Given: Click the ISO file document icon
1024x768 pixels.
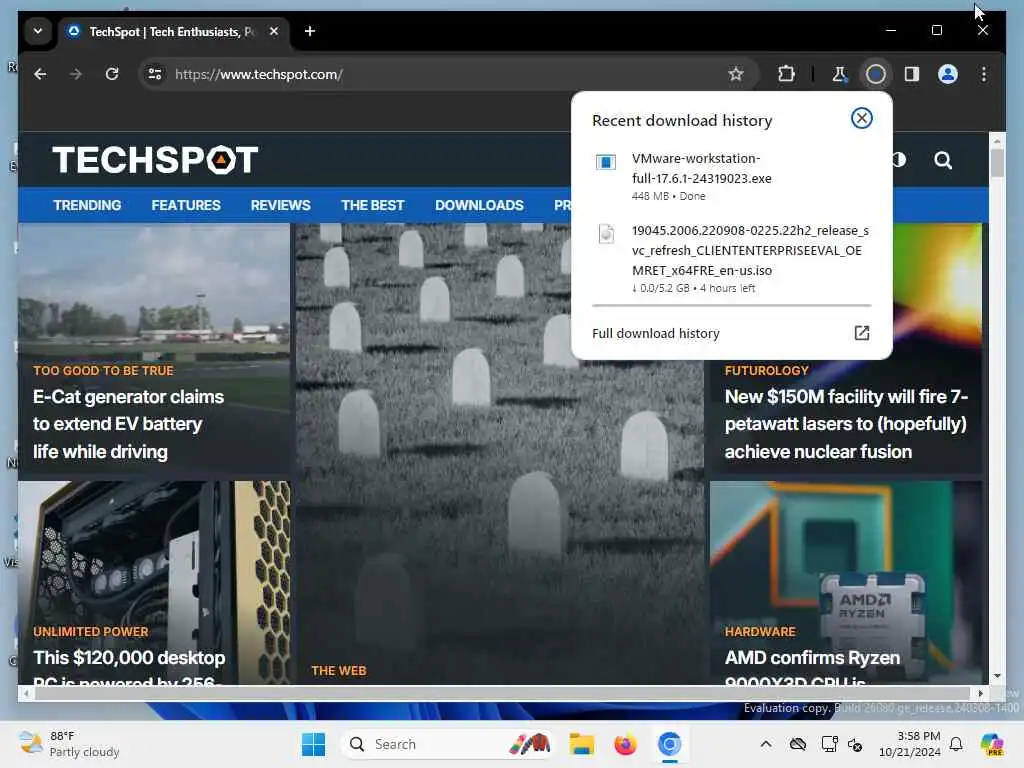Looking at the screenshot, I should [x=606, y=234].
